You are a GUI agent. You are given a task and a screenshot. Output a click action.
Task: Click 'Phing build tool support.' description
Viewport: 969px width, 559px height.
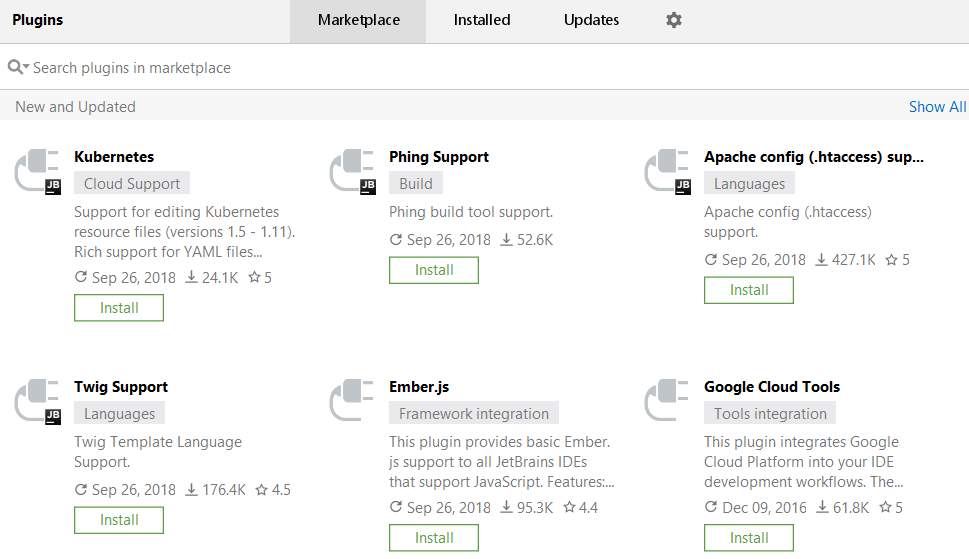pyautogui.click(x=471, y=212)
